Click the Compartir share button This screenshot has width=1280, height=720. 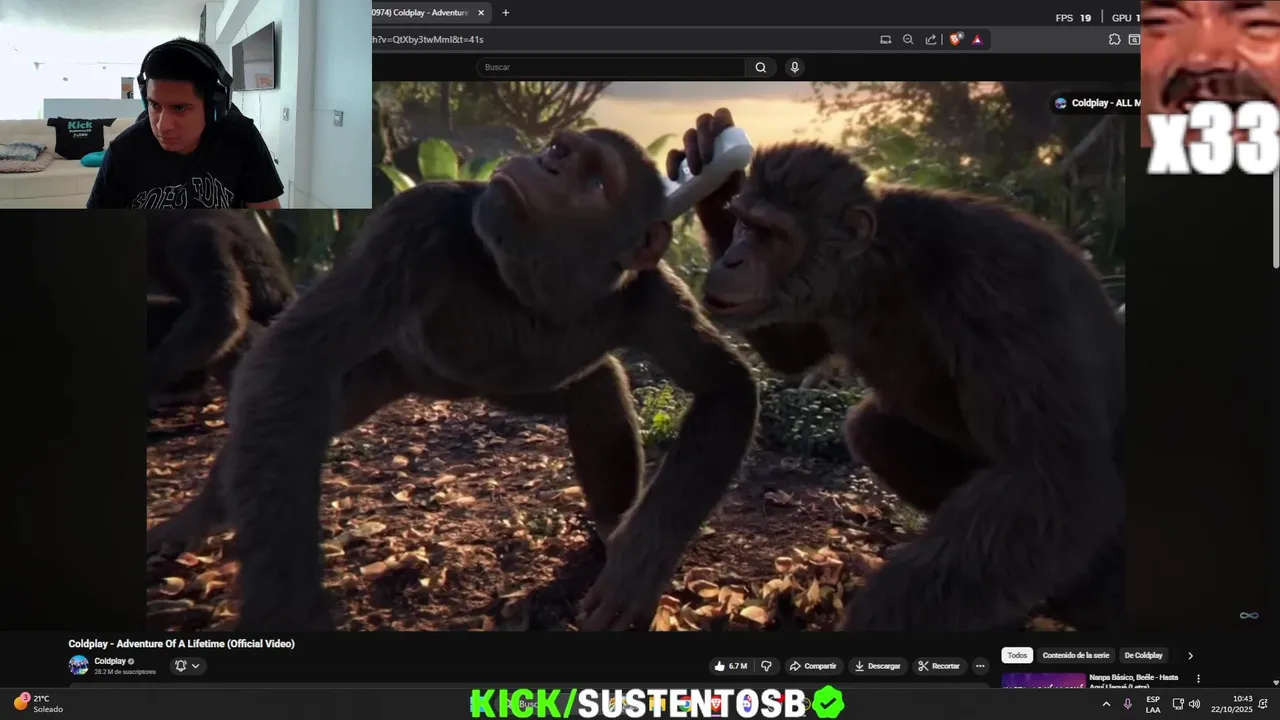(x=812, y=666)
